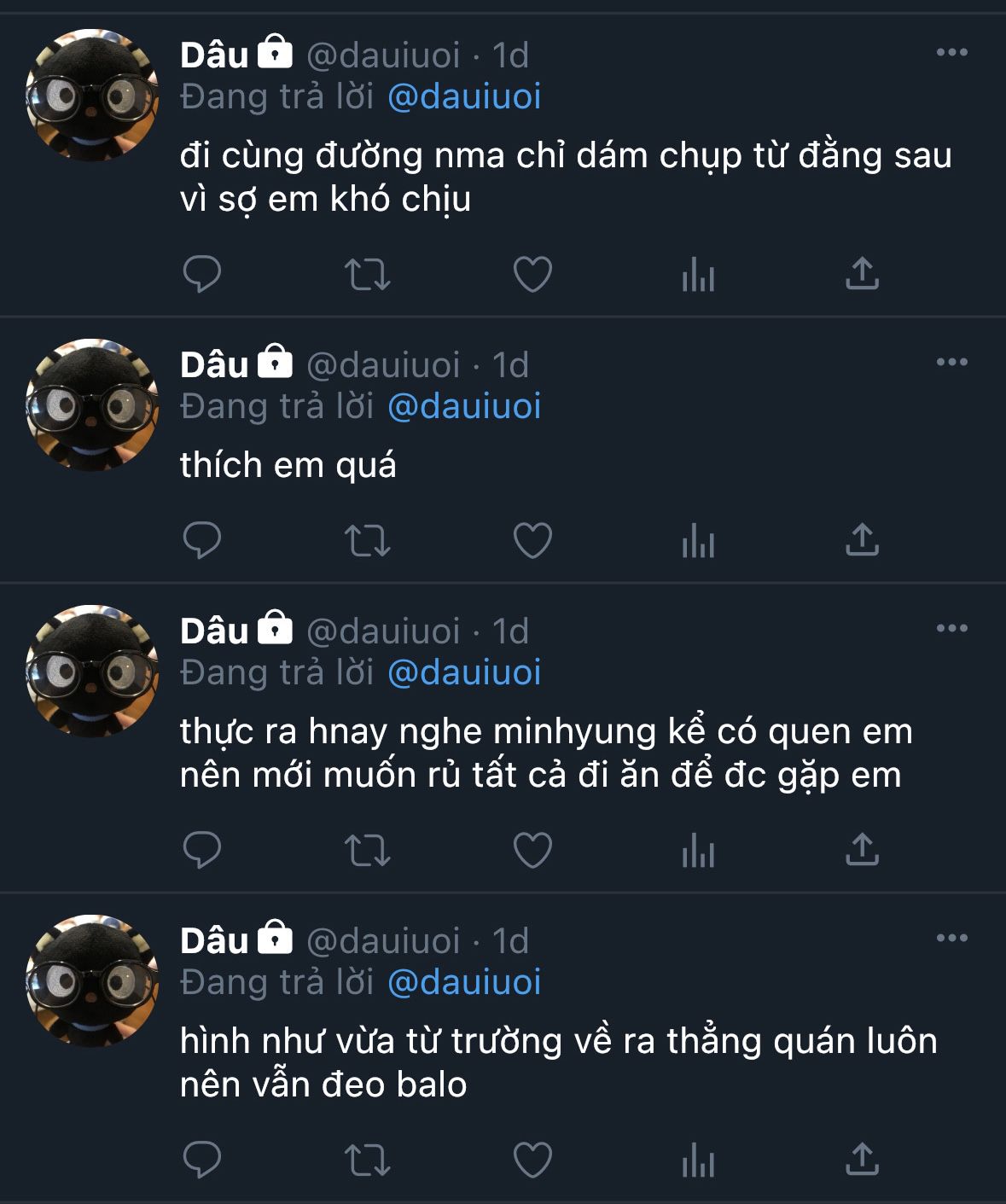View analytics on the 'thích em quá' tweet
Screen dimensions: 1006x1204
[x=698, y=540]
